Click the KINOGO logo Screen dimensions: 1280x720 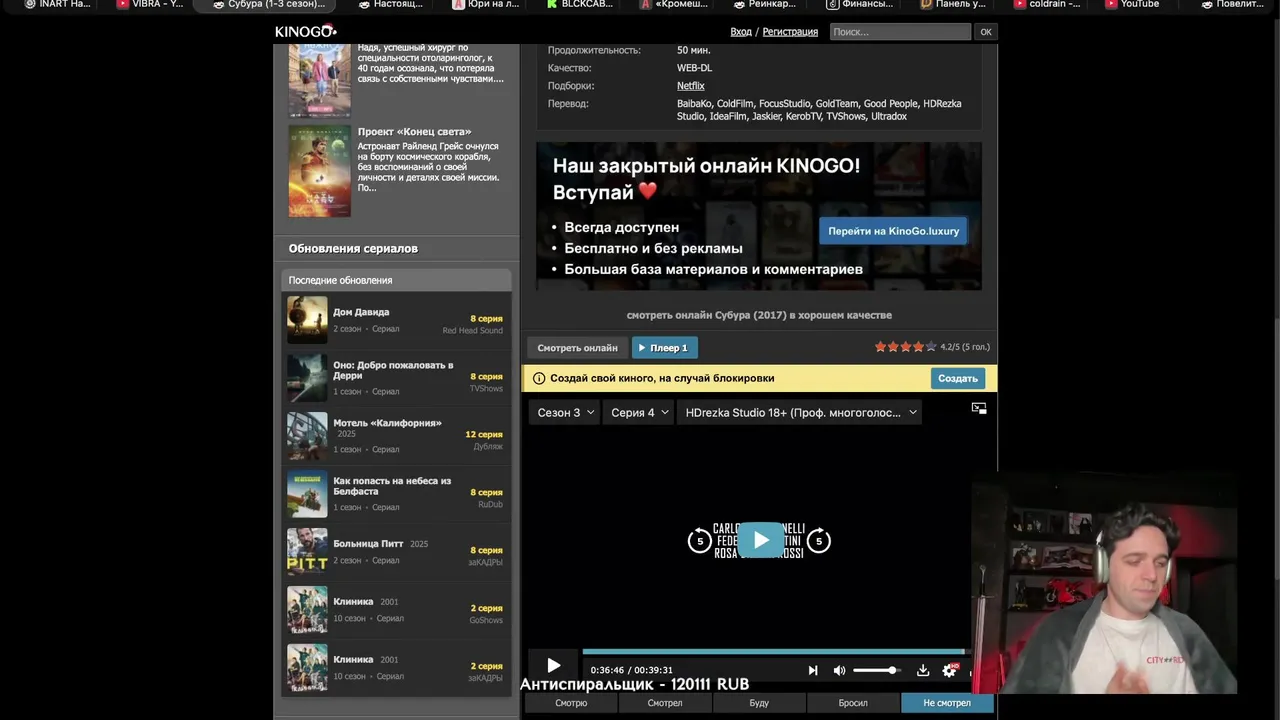[306, 32]
